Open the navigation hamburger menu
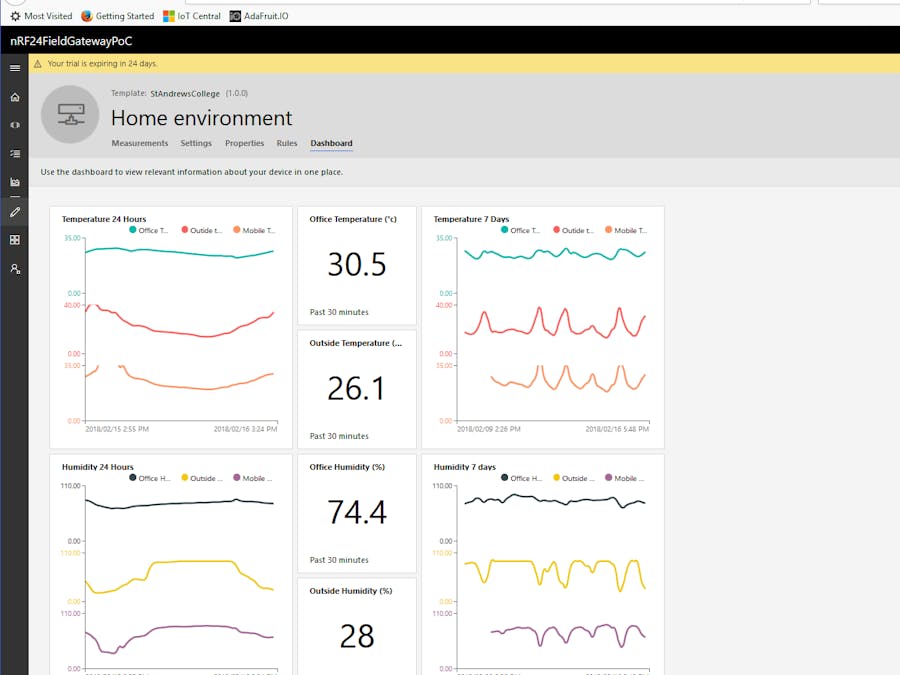The width and height of the screenshot is (900, 675). pyautogui.click(x=14, y=67)
